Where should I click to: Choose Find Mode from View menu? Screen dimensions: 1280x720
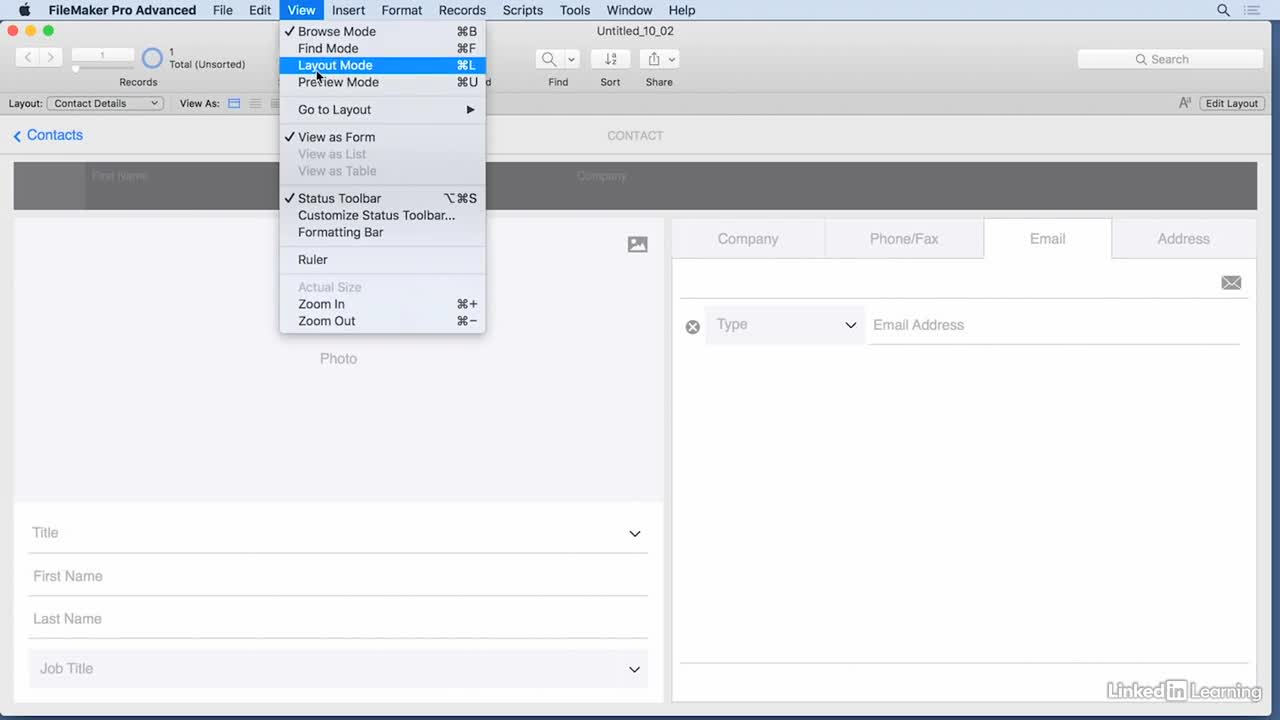[x=382, y=48]
